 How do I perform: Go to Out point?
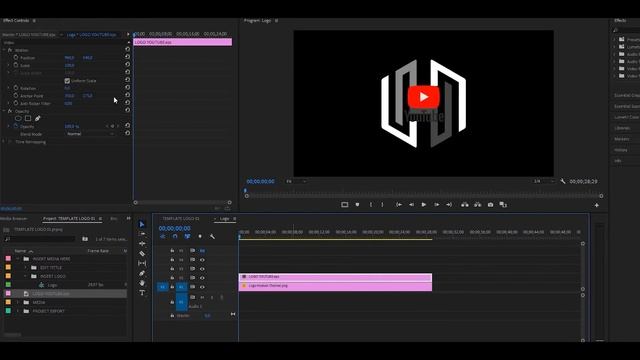pos(449,204)
